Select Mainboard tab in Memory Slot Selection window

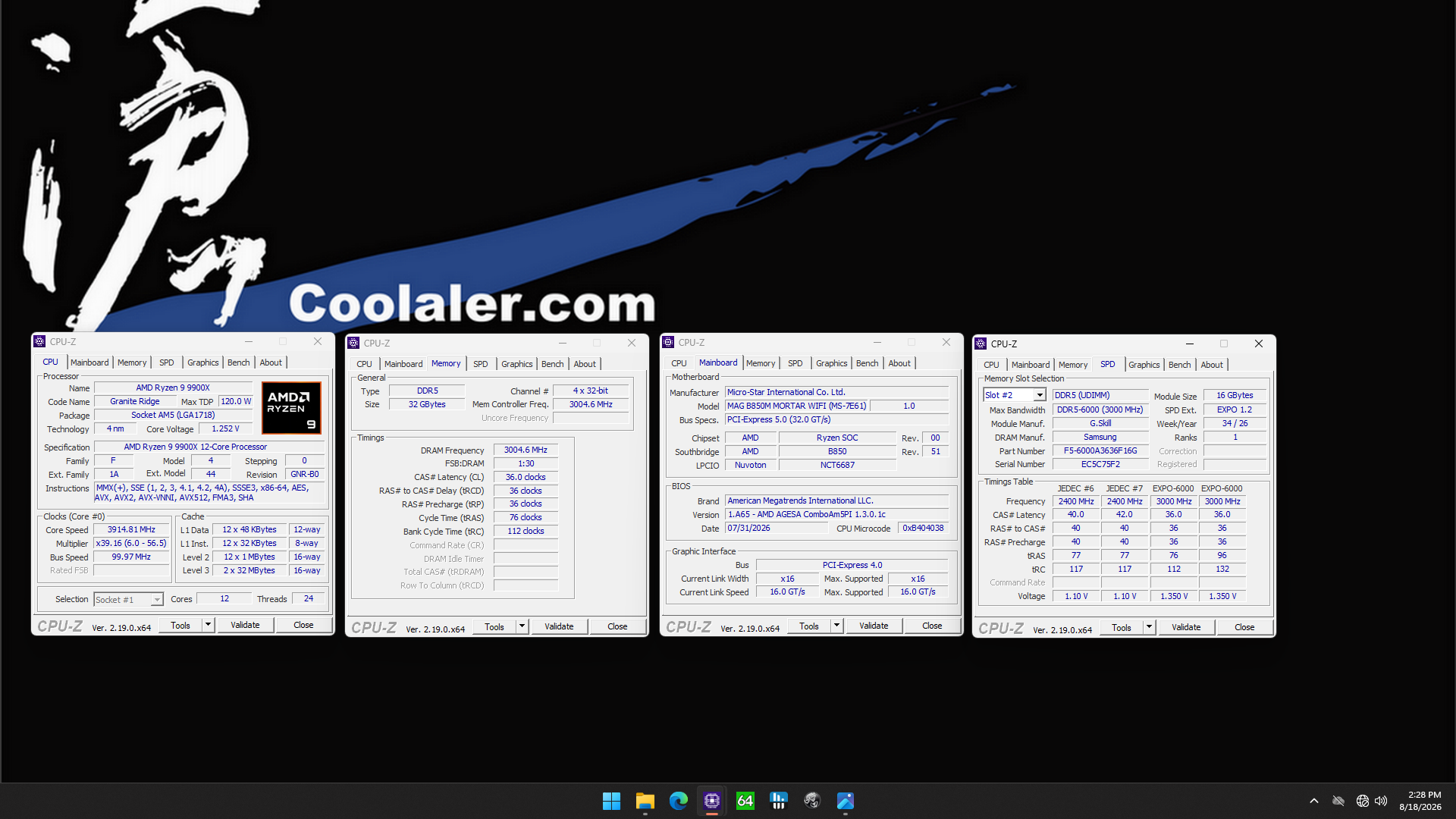[1031, 365]
